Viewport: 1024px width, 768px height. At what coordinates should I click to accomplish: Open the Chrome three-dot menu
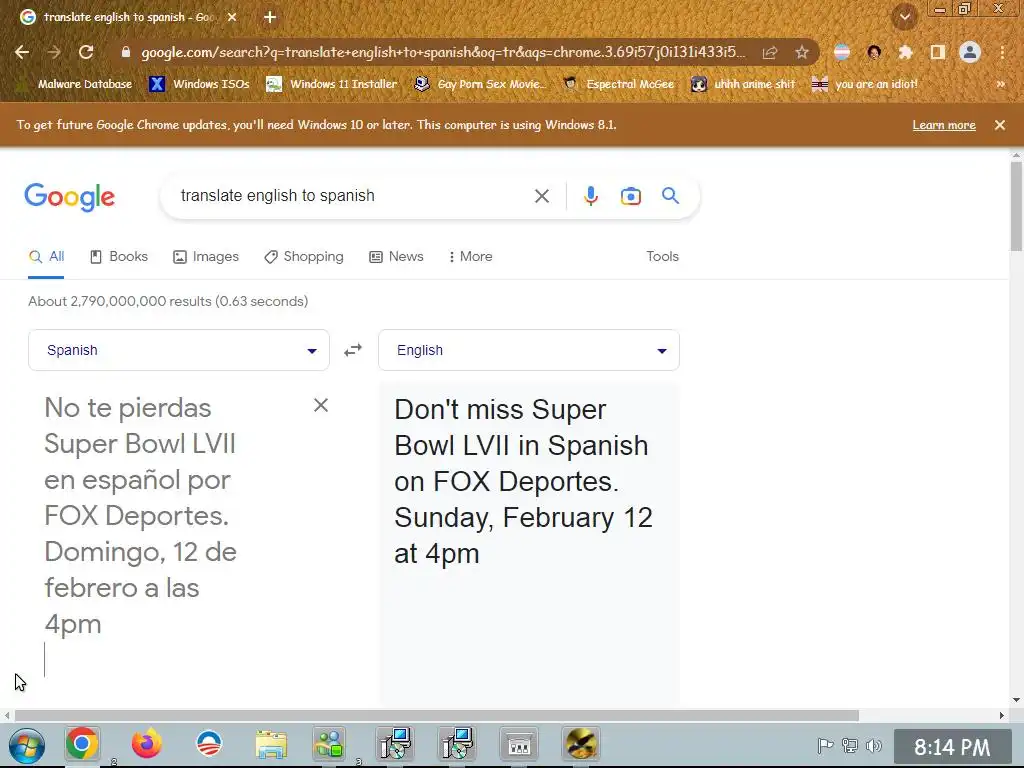[1002, 52]
